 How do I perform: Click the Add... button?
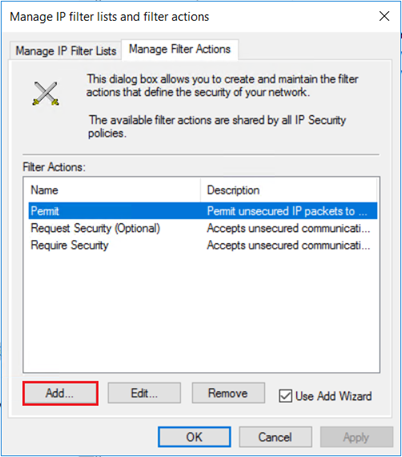point(60,393)
